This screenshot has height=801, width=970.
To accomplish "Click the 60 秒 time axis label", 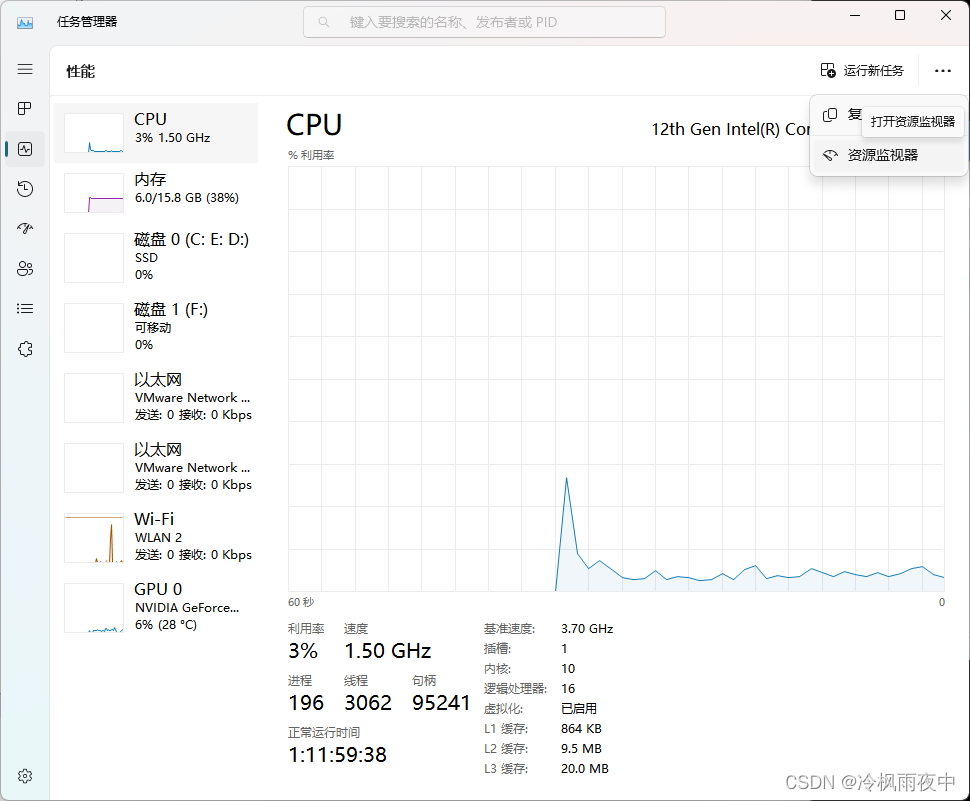I will pos(301,602).
